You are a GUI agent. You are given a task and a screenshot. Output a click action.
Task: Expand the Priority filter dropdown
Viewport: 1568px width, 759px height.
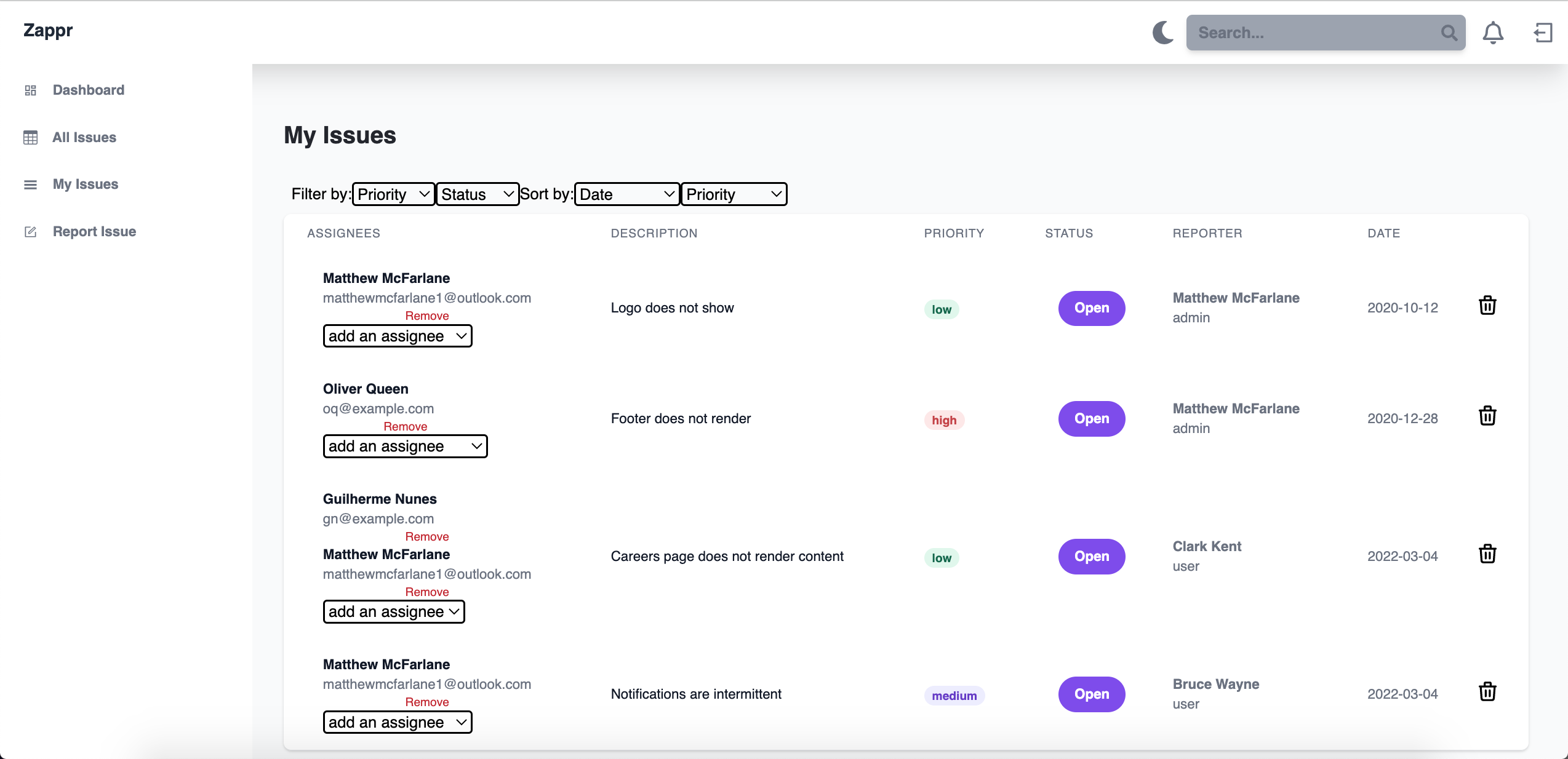(x=395, y=193)
